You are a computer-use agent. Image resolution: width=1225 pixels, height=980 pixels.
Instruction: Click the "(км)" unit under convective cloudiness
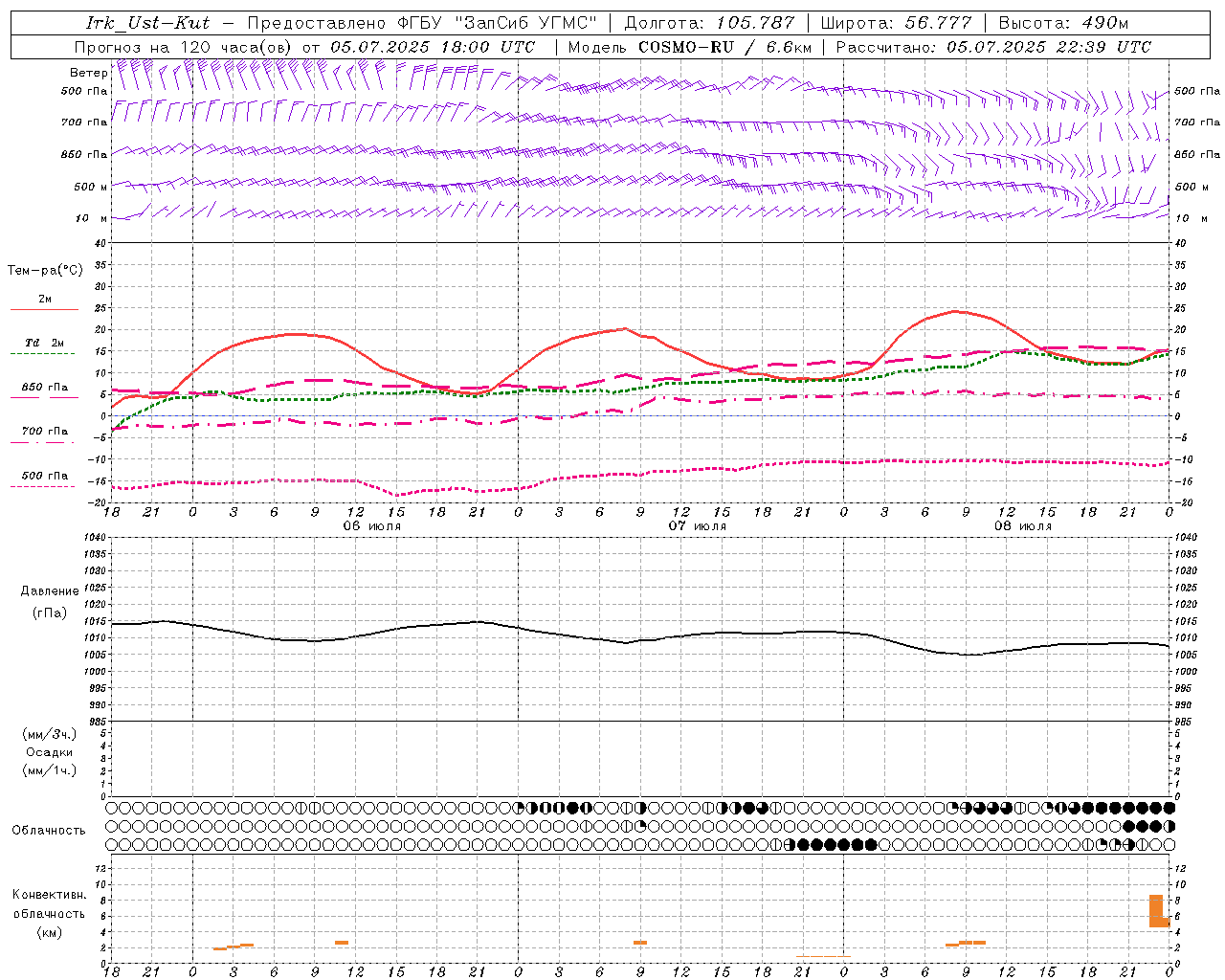pyautogui.click(x=49, y=932)
